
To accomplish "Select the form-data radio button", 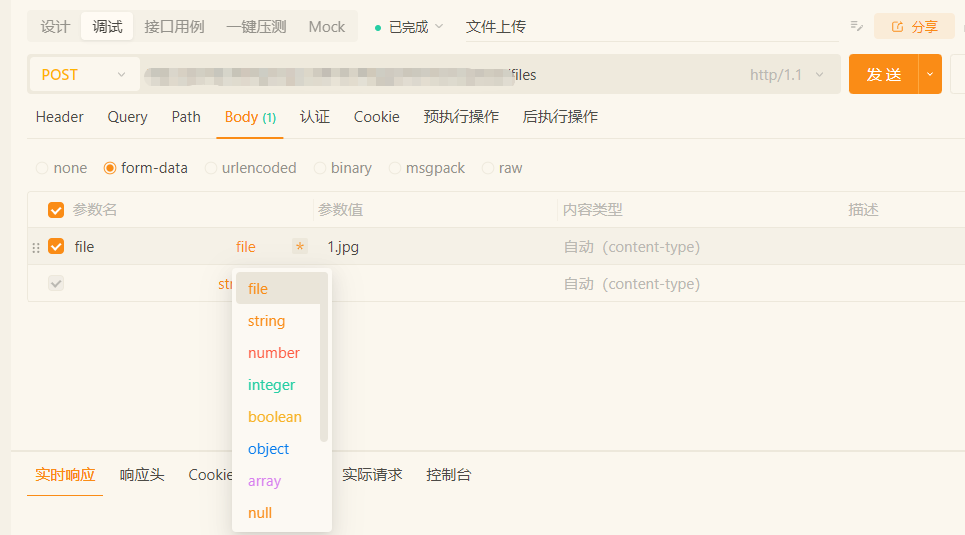I will pyautogui.click(x=110, y=168).
